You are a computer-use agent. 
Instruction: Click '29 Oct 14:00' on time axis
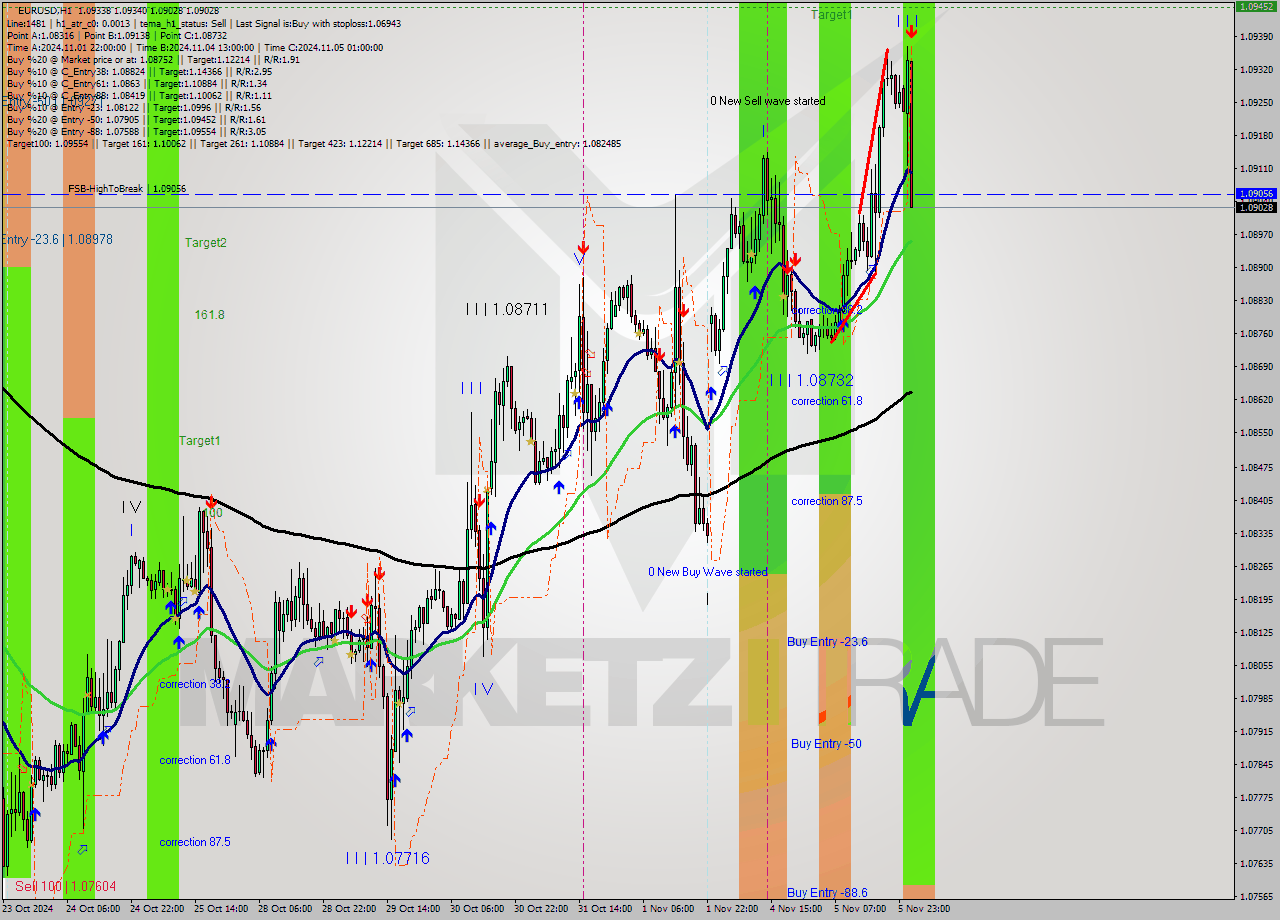[x=413, y=909]
